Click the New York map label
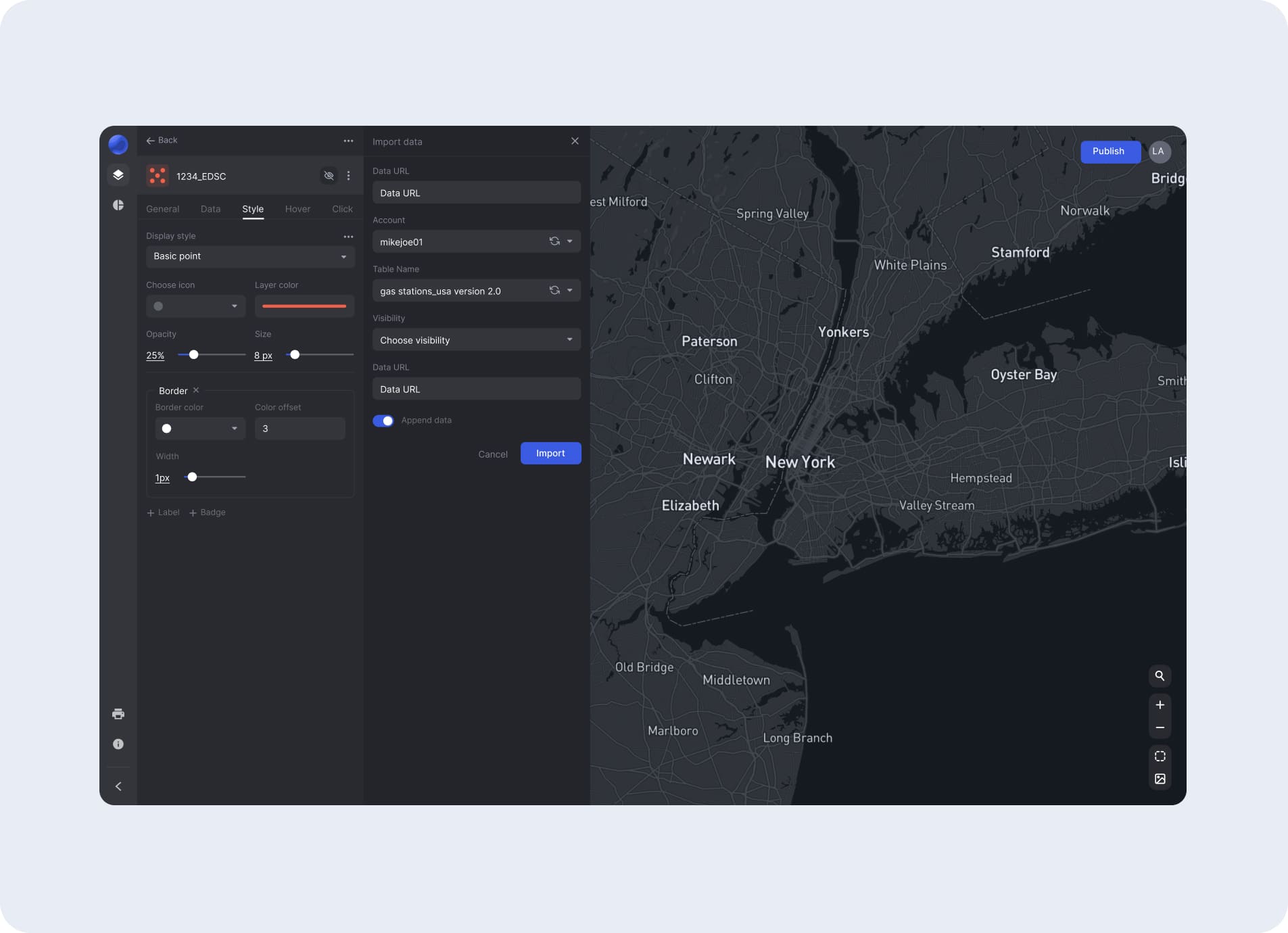1288x933 pixels. 800,462
